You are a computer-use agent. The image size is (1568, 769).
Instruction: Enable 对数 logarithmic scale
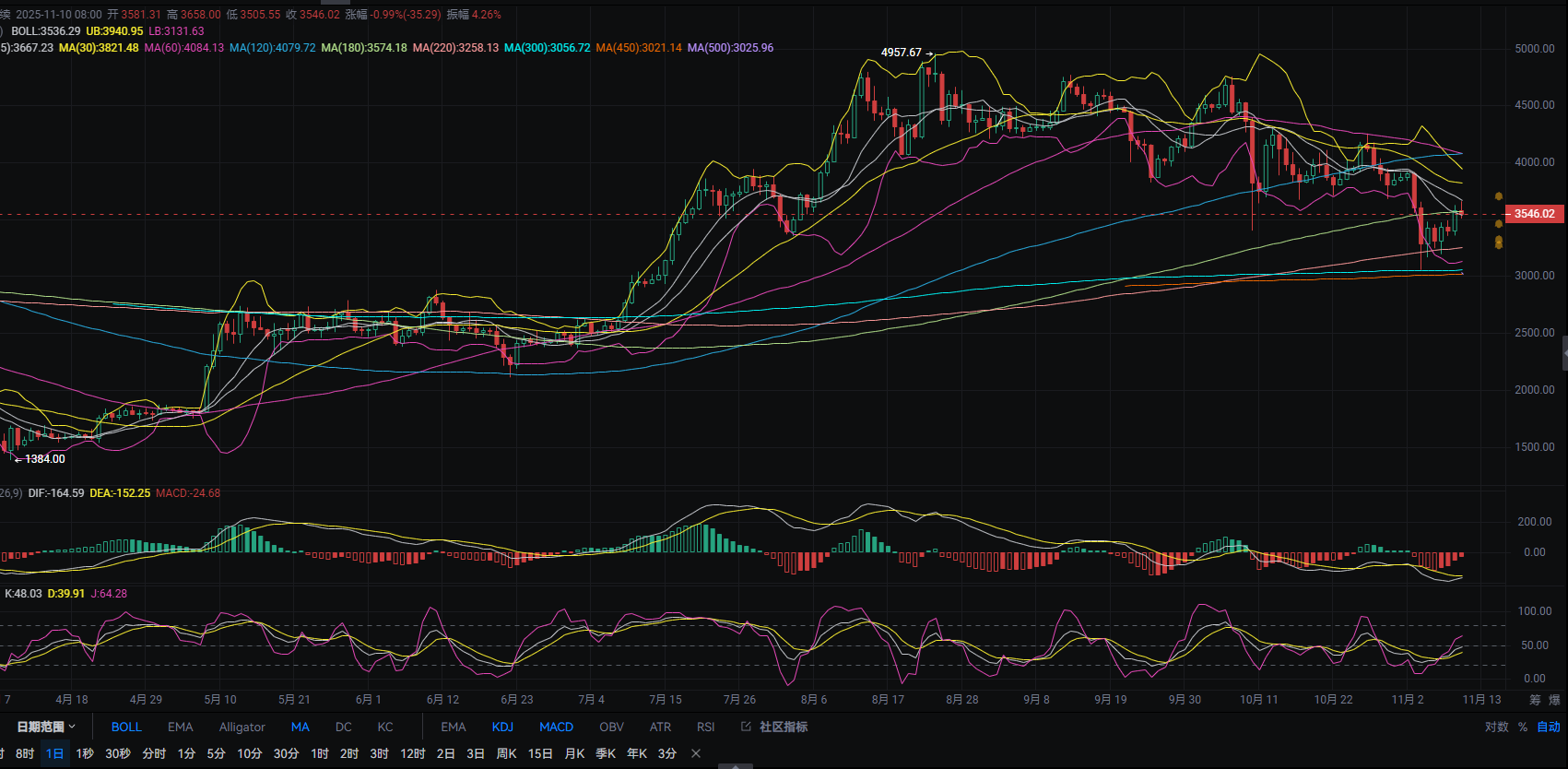click(x=1496, y=727)
